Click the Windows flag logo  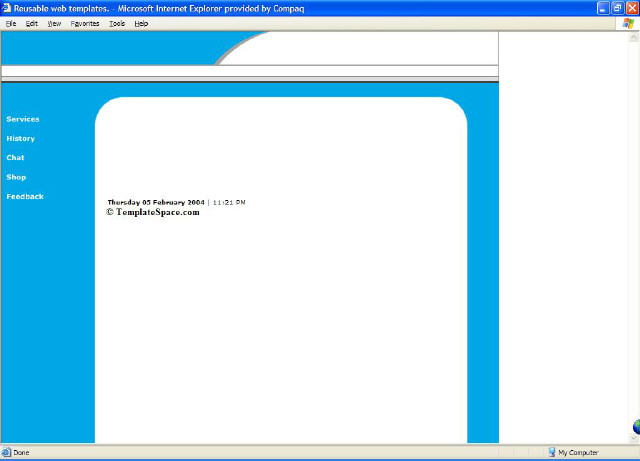(627, 23)
